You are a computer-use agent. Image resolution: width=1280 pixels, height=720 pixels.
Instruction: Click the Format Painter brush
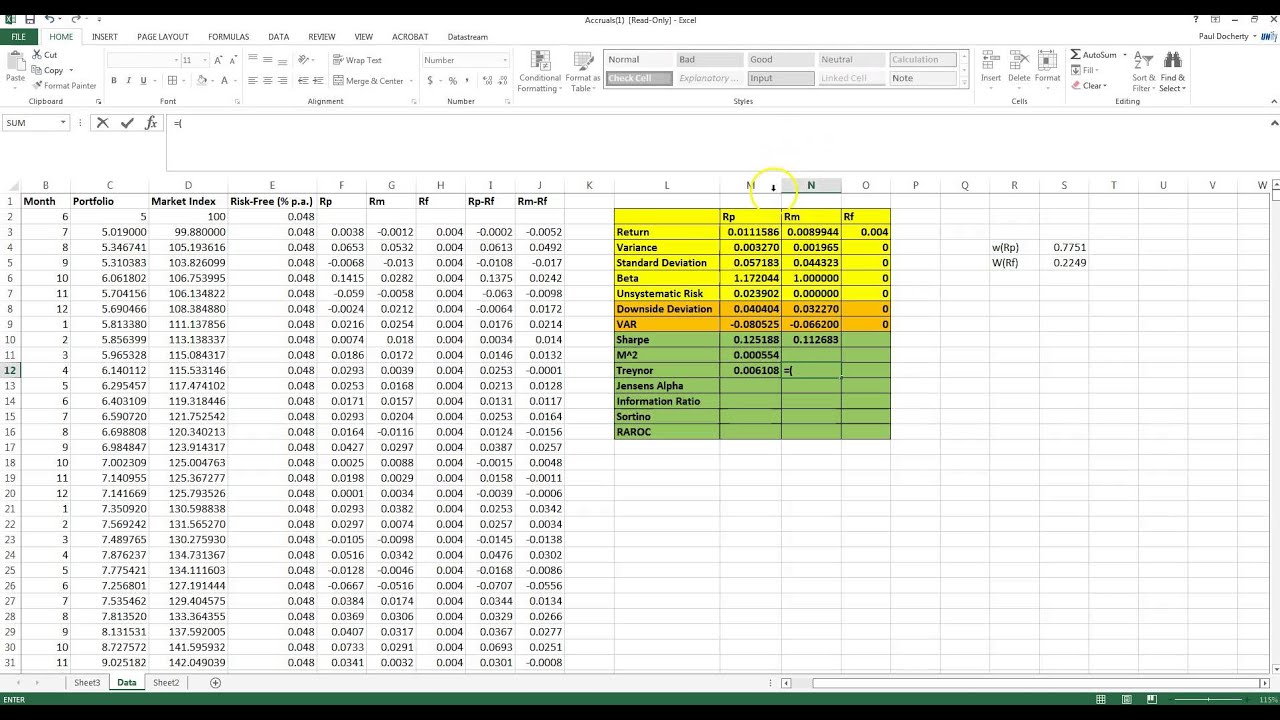(38, 86)
